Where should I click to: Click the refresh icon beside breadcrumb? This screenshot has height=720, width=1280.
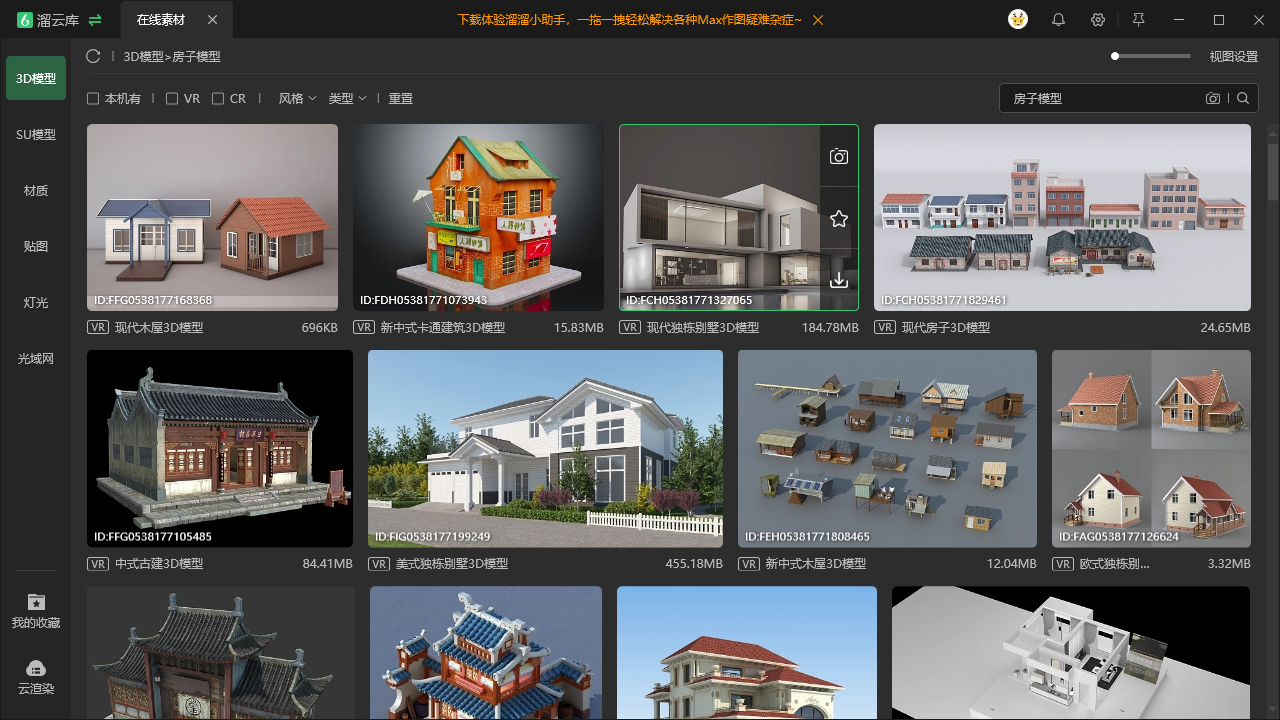[x=93, y=57]
